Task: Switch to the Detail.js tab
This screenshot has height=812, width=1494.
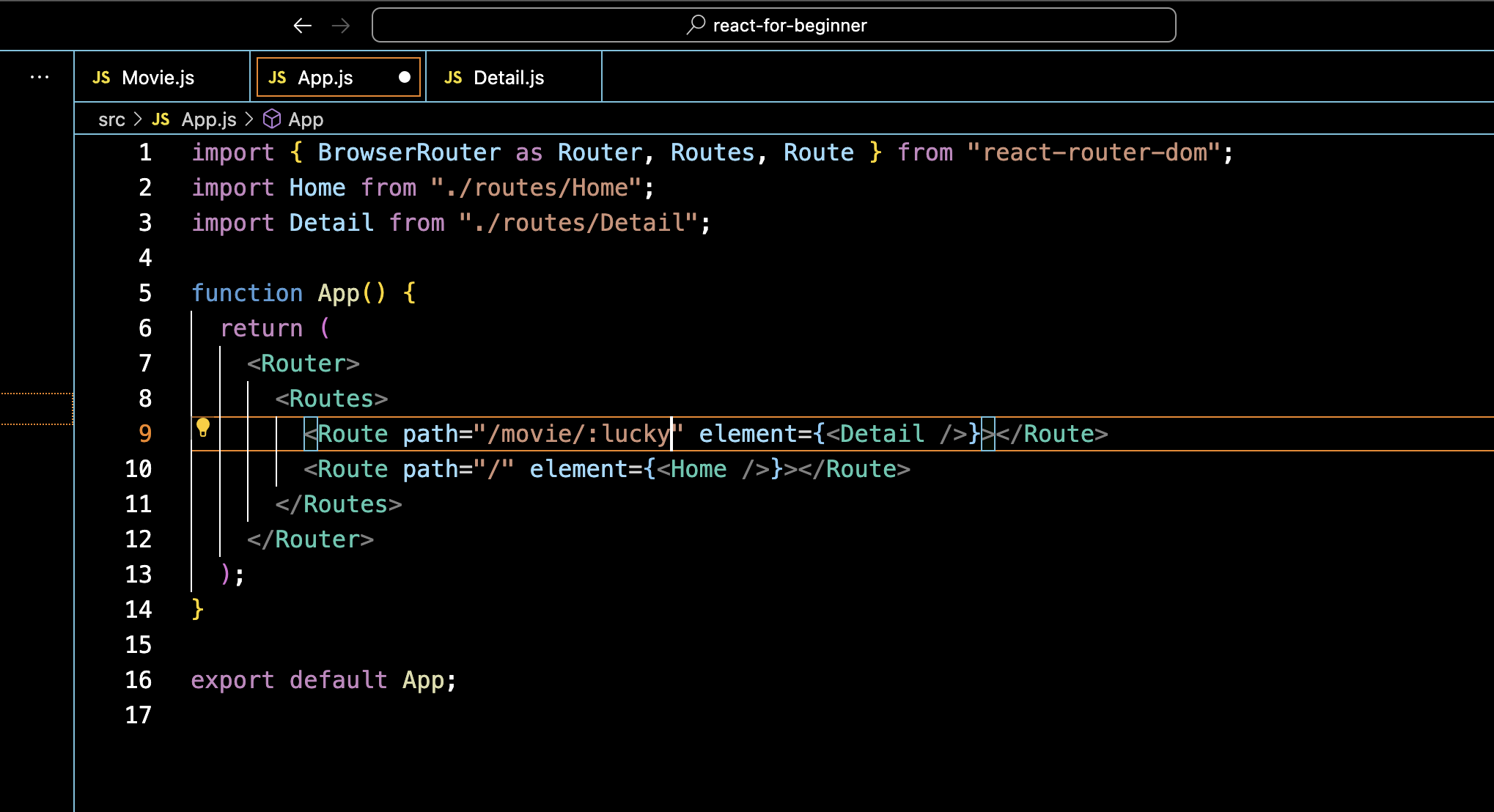Action: [509, 78]
